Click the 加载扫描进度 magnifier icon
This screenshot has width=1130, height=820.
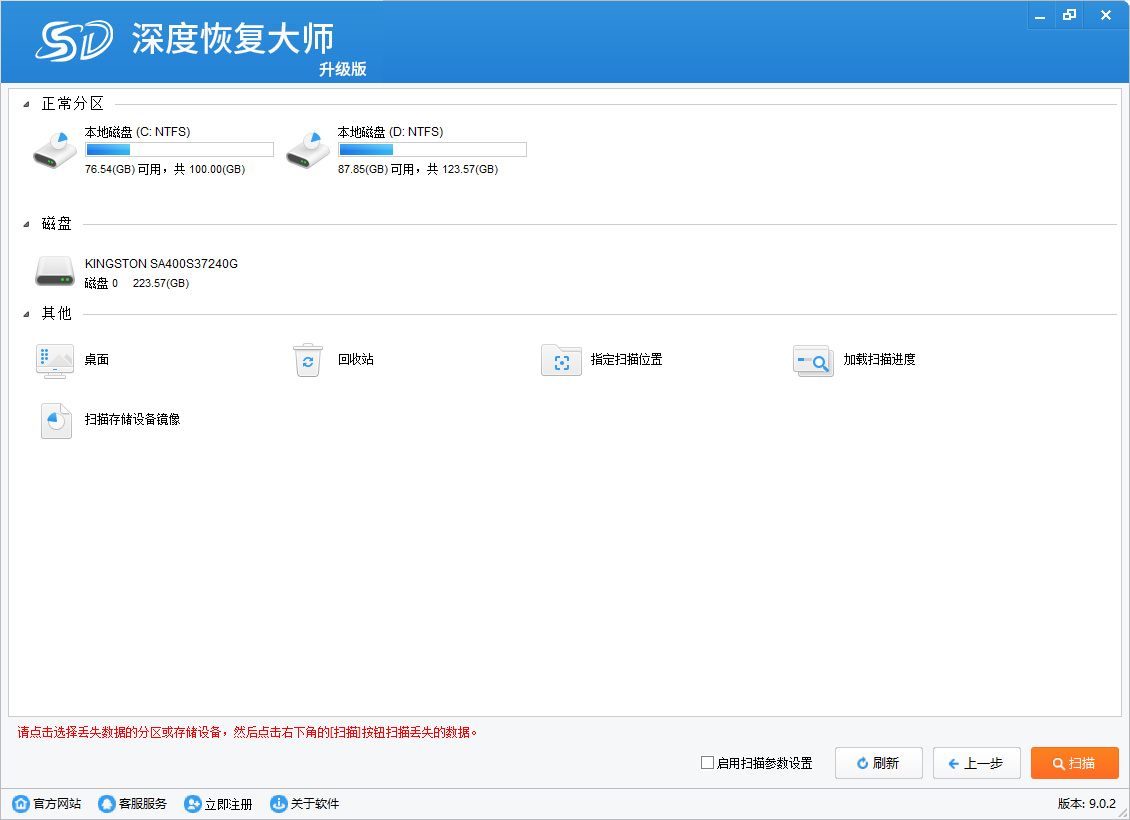(813, 360)
